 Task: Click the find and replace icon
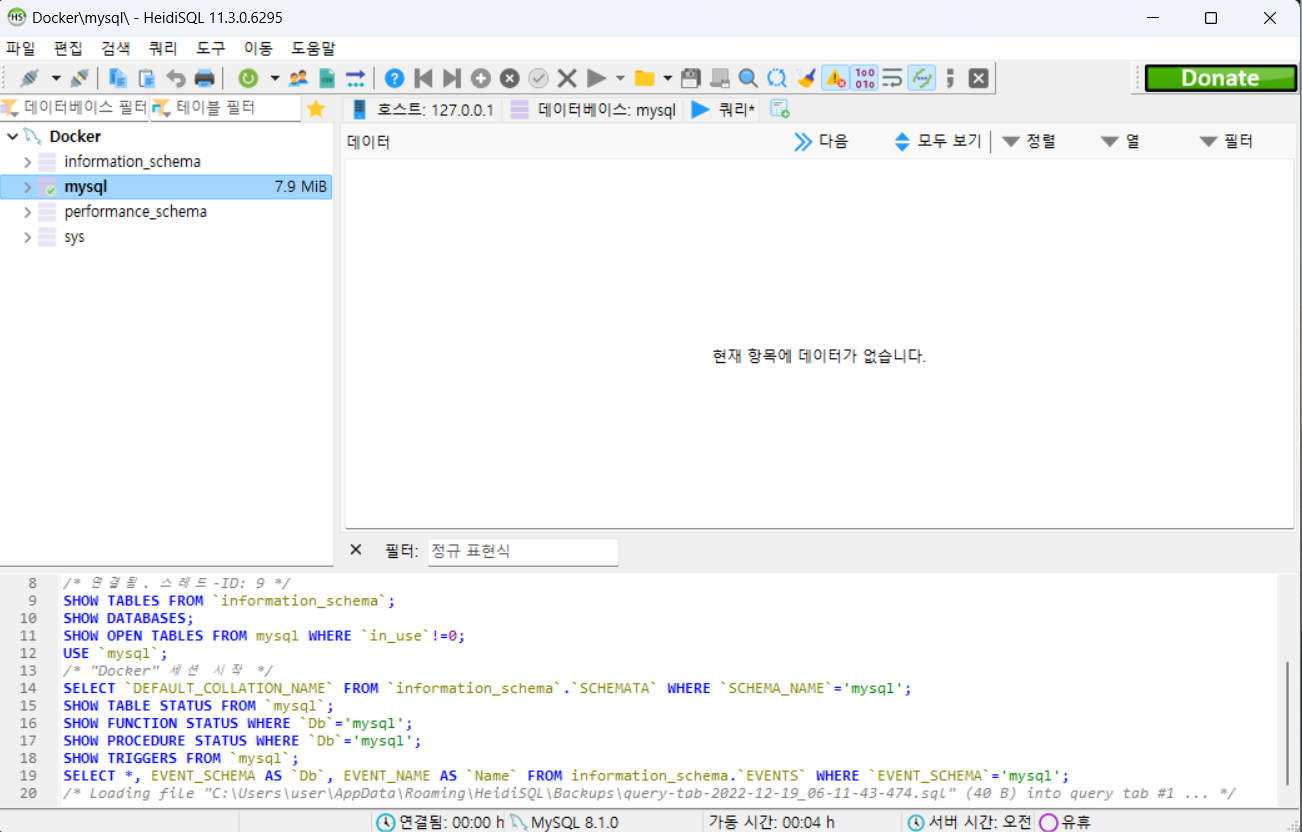777,78
